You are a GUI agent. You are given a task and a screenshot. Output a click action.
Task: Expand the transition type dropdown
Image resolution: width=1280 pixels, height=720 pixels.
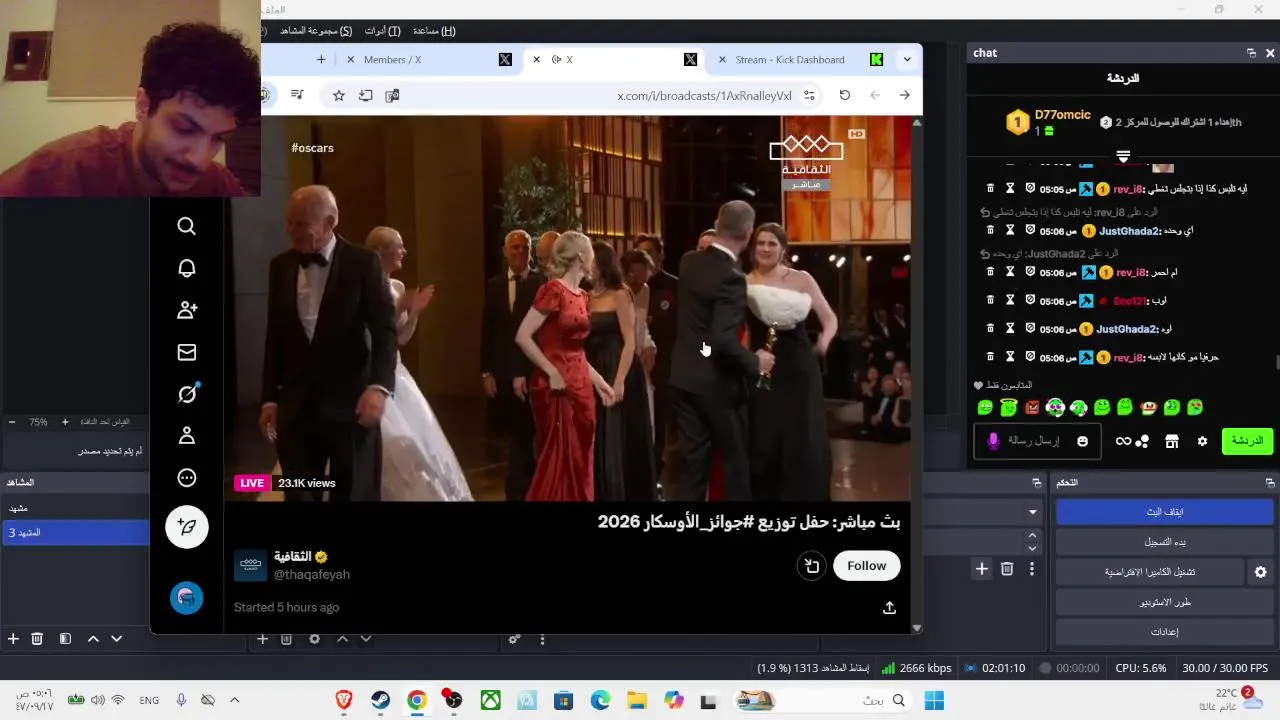click(1033, 512)
